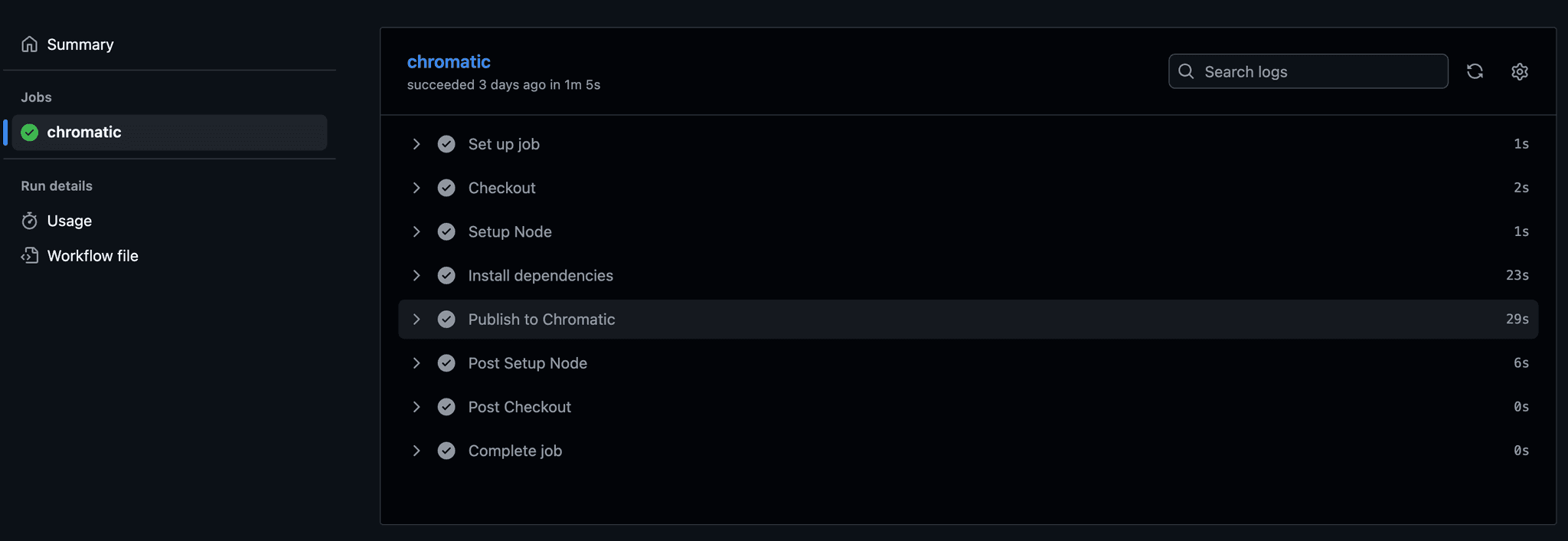Click the Checkout step success checkmark
The height and width of the screenshot is (541, 1568).
[x=446, y=188]
